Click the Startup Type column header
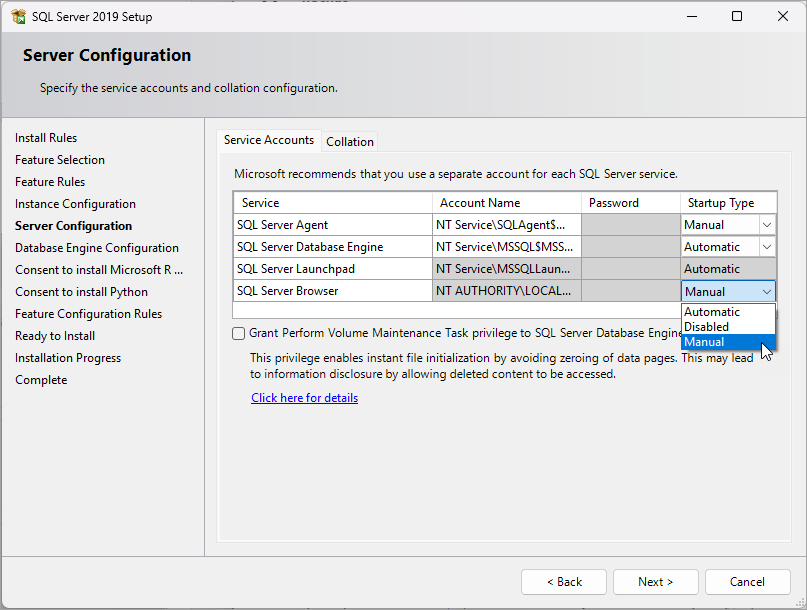The height and width of the screenshot is (610, 807). (728, 203)
